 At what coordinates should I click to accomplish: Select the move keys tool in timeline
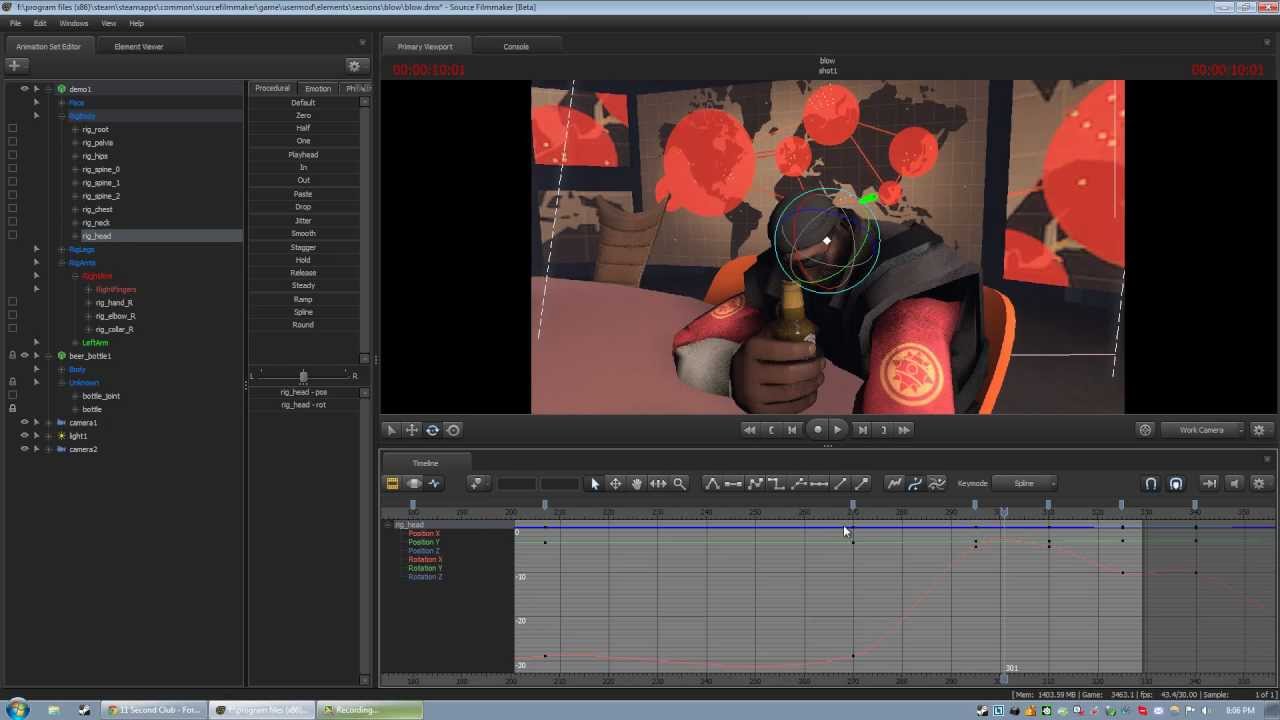pos(616,483)
